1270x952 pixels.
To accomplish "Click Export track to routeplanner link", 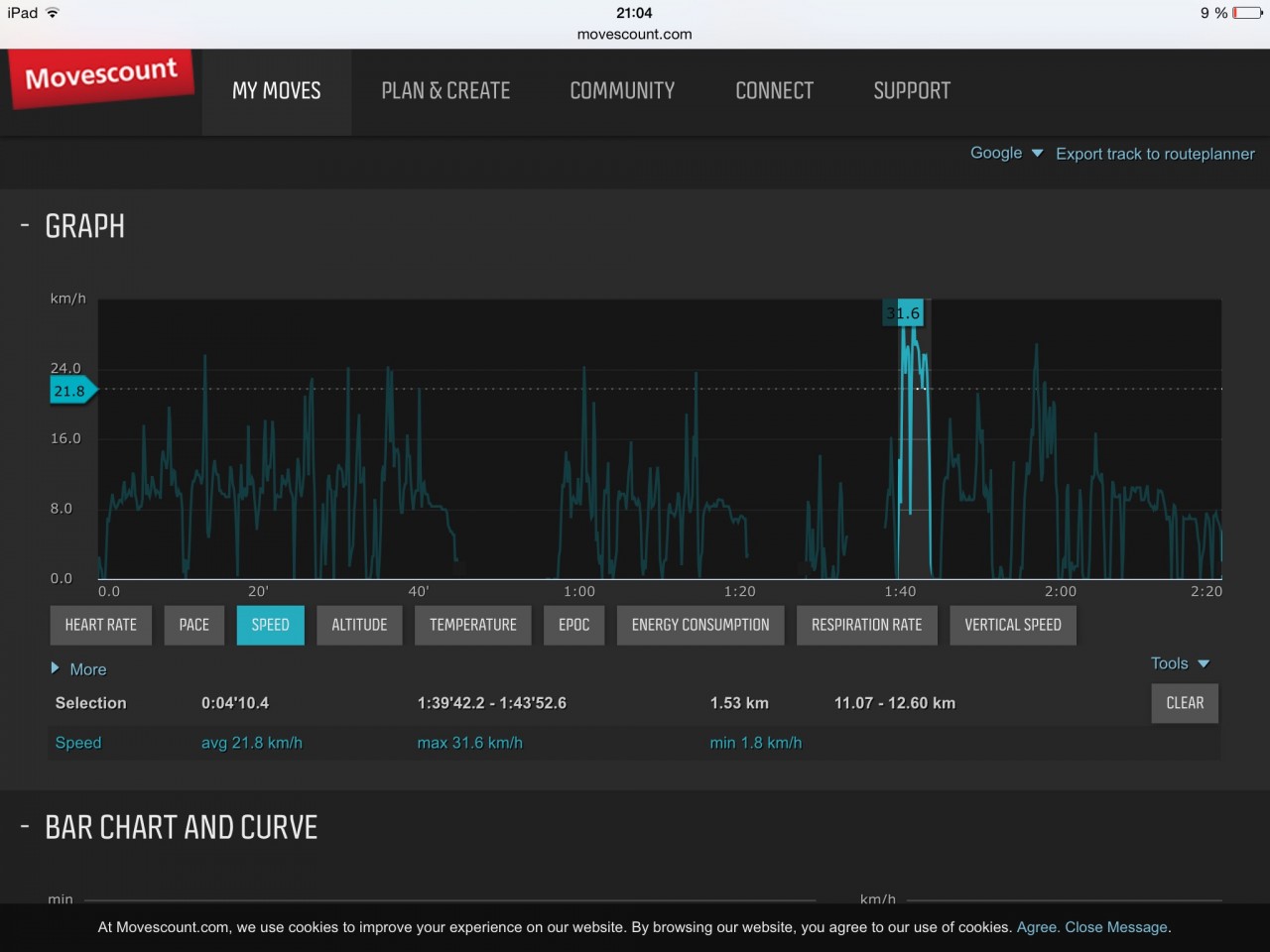I will pos(1155,154).
